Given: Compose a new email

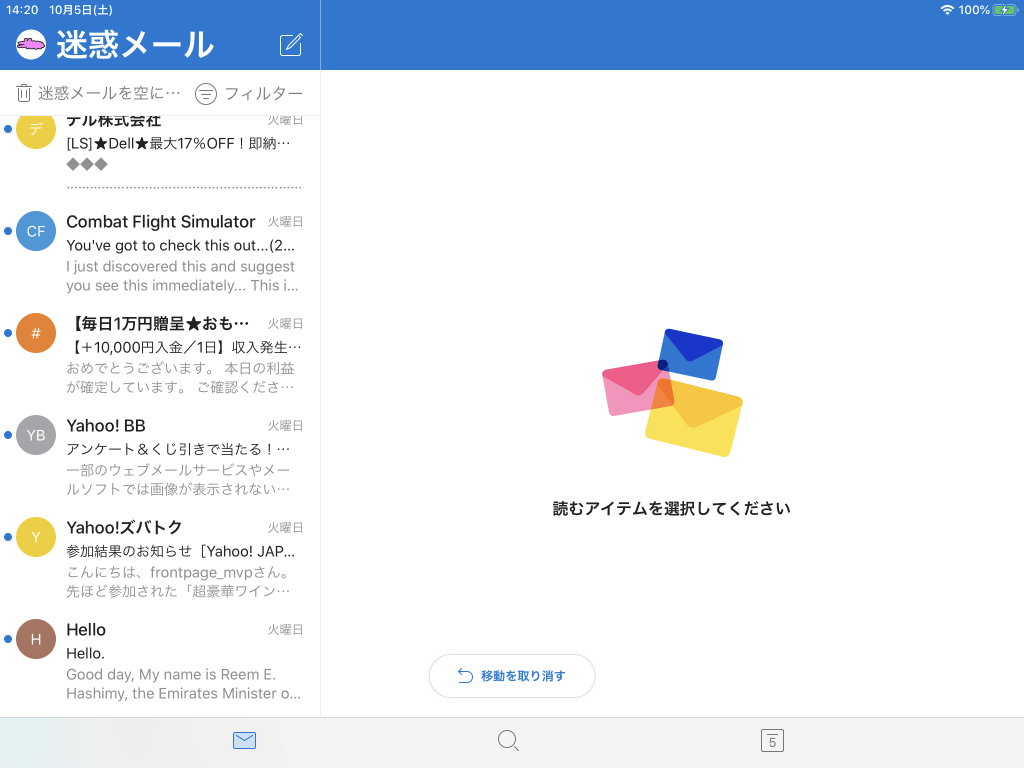Looking at the screenshot, I should [291, 44].
